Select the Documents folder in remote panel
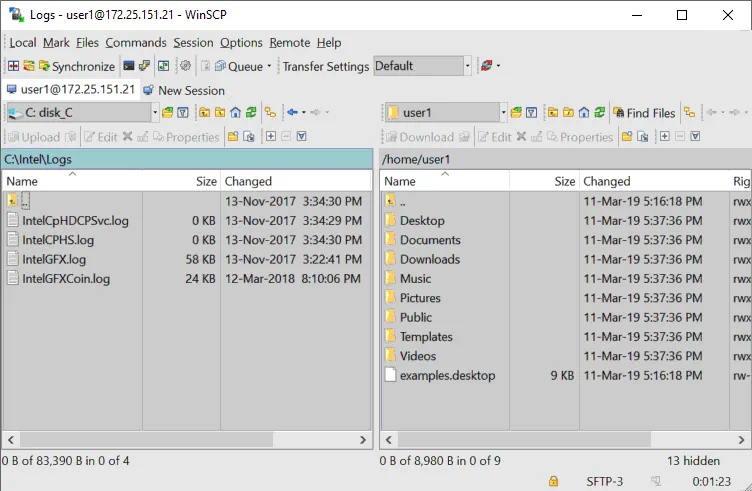 coord(430,240)
